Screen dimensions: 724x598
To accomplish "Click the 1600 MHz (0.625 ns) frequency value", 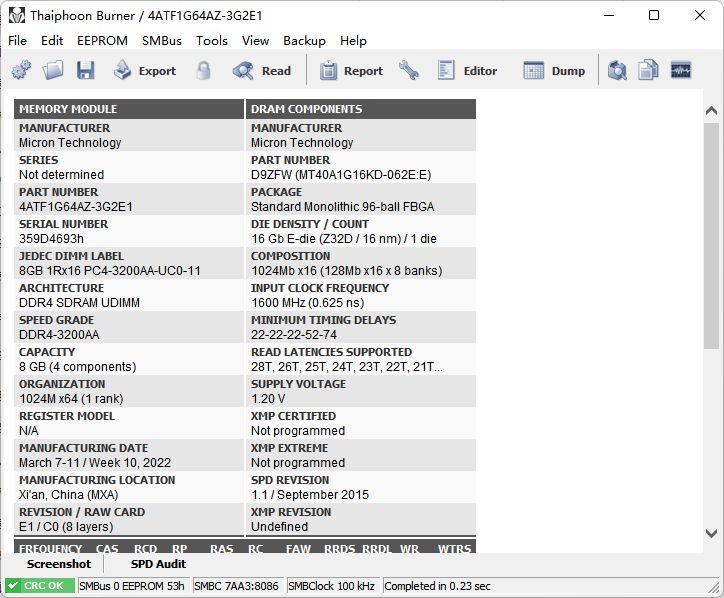I will click(308, 302).
